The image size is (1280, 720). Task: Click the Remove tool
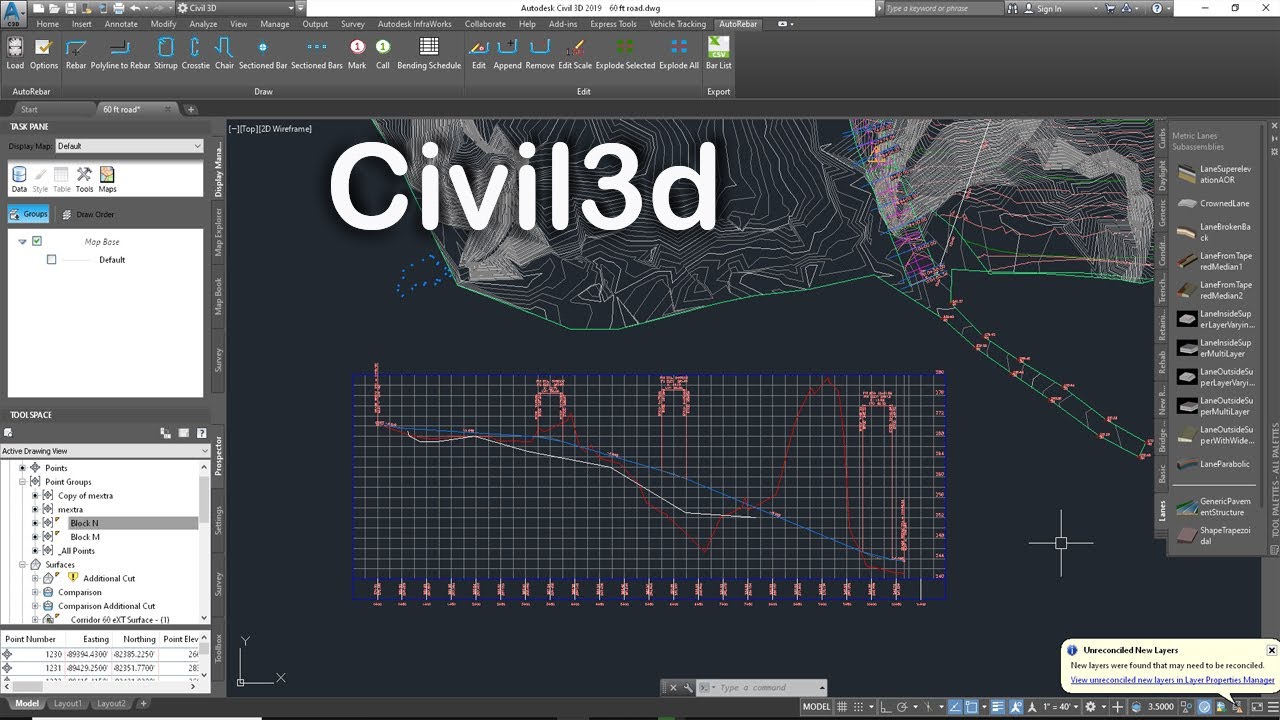(x=540, y=54)
